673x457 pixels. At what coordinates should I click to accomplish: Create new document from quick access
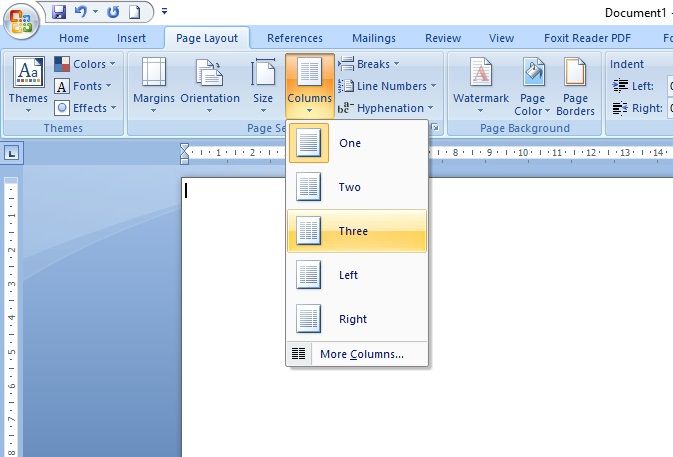[135, 12]
